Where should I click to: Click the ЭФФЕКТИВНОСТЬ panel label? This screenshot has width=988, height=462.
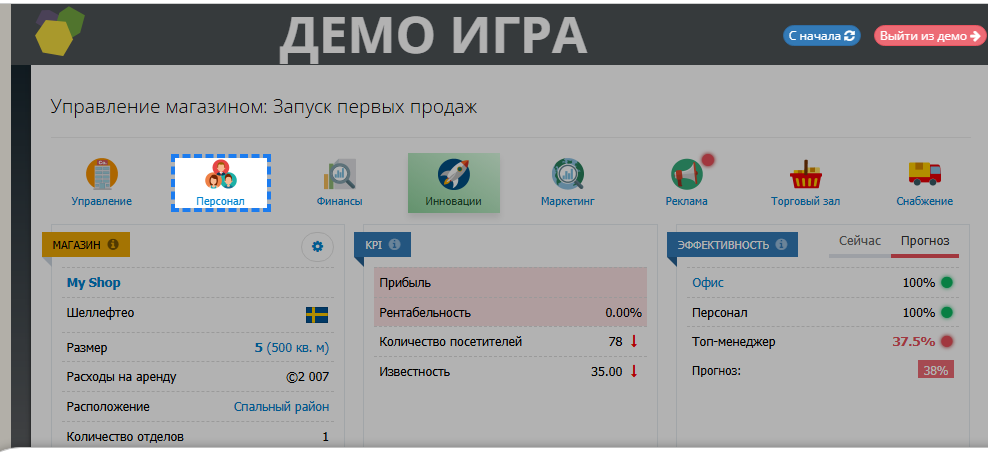pyautogui.click(x=723, y=245)
